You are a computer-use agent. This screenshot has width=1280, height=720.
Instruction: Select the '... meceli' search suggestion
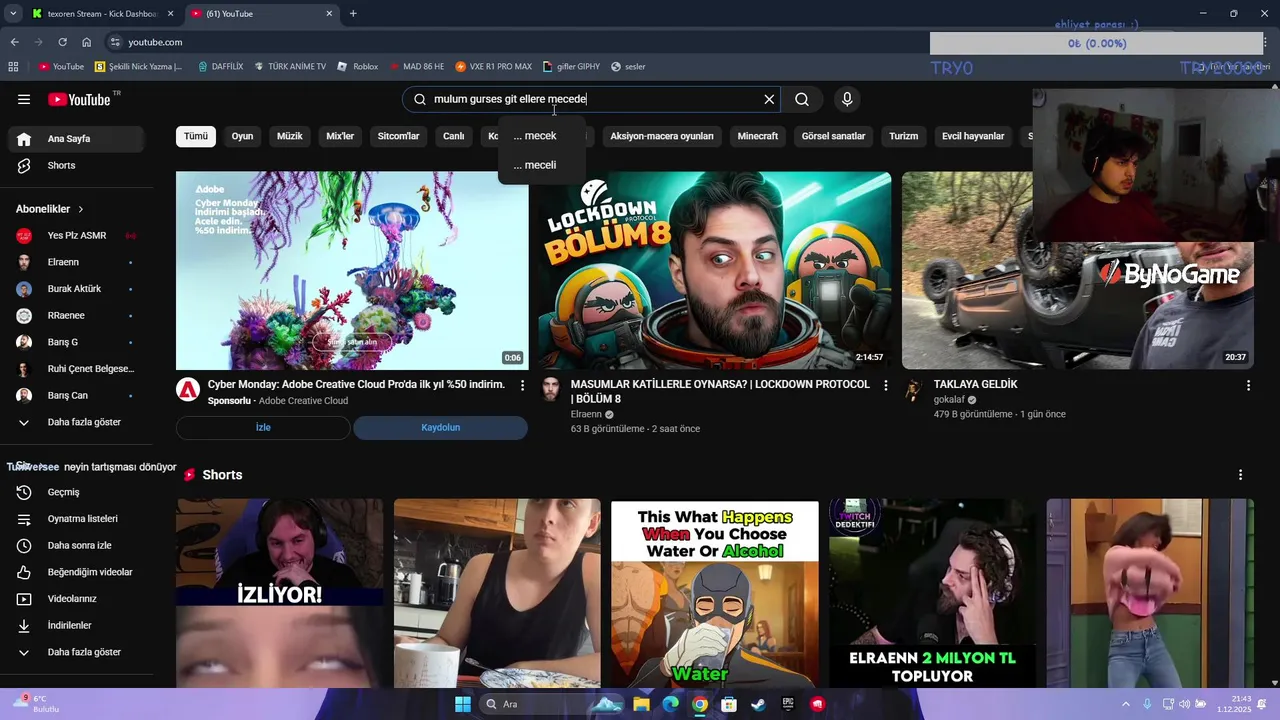tap(540, 165)
